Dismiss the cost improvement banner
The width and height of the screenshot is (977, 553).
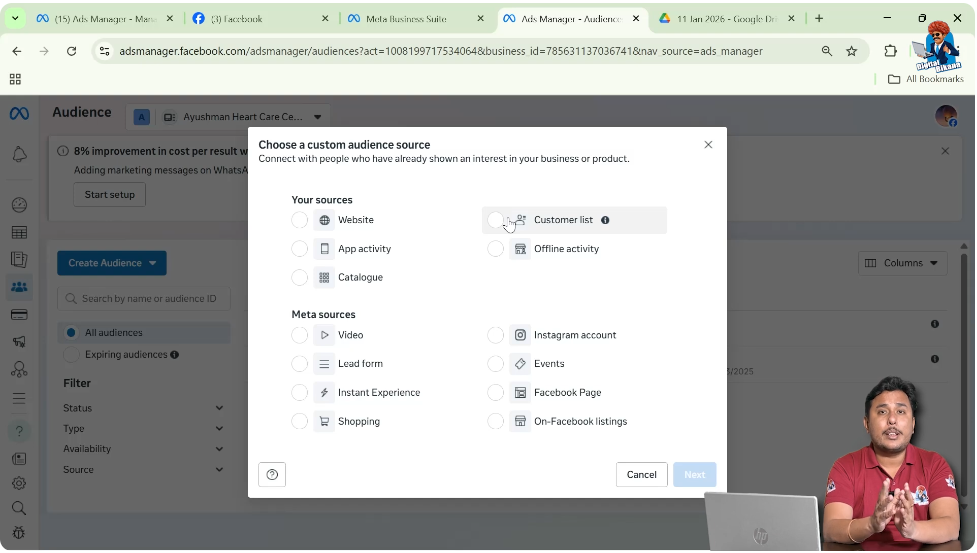[945, 151]
